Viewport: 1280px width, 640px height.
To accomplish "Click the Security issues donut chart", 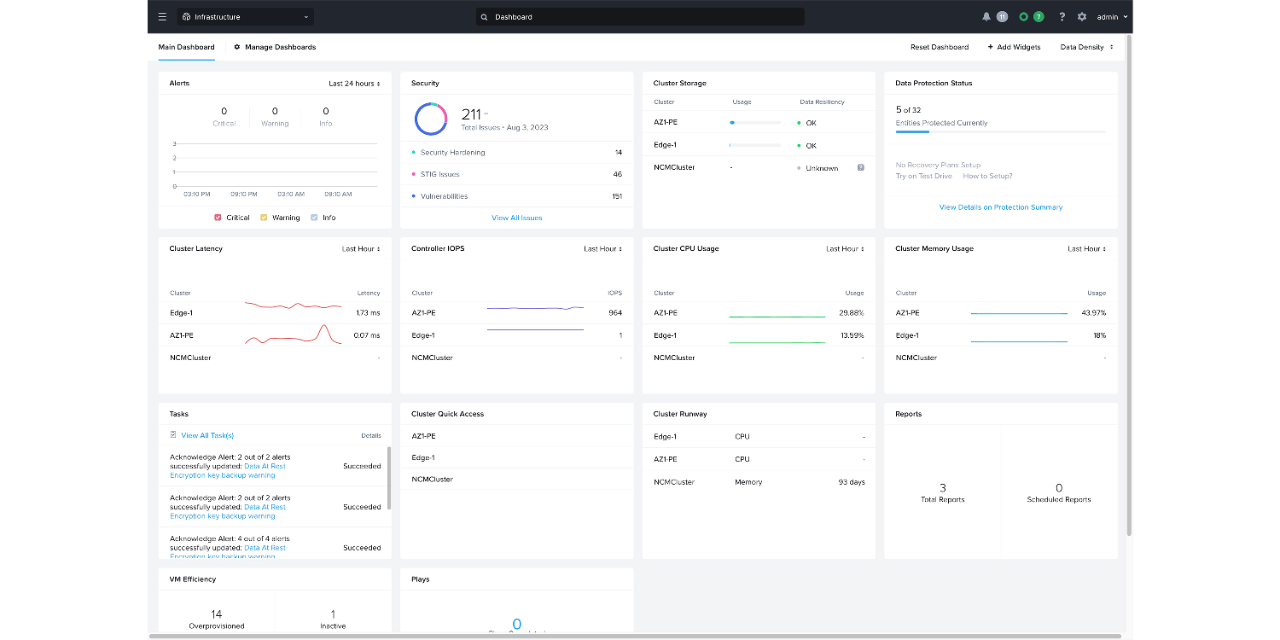I will (431, 119).
